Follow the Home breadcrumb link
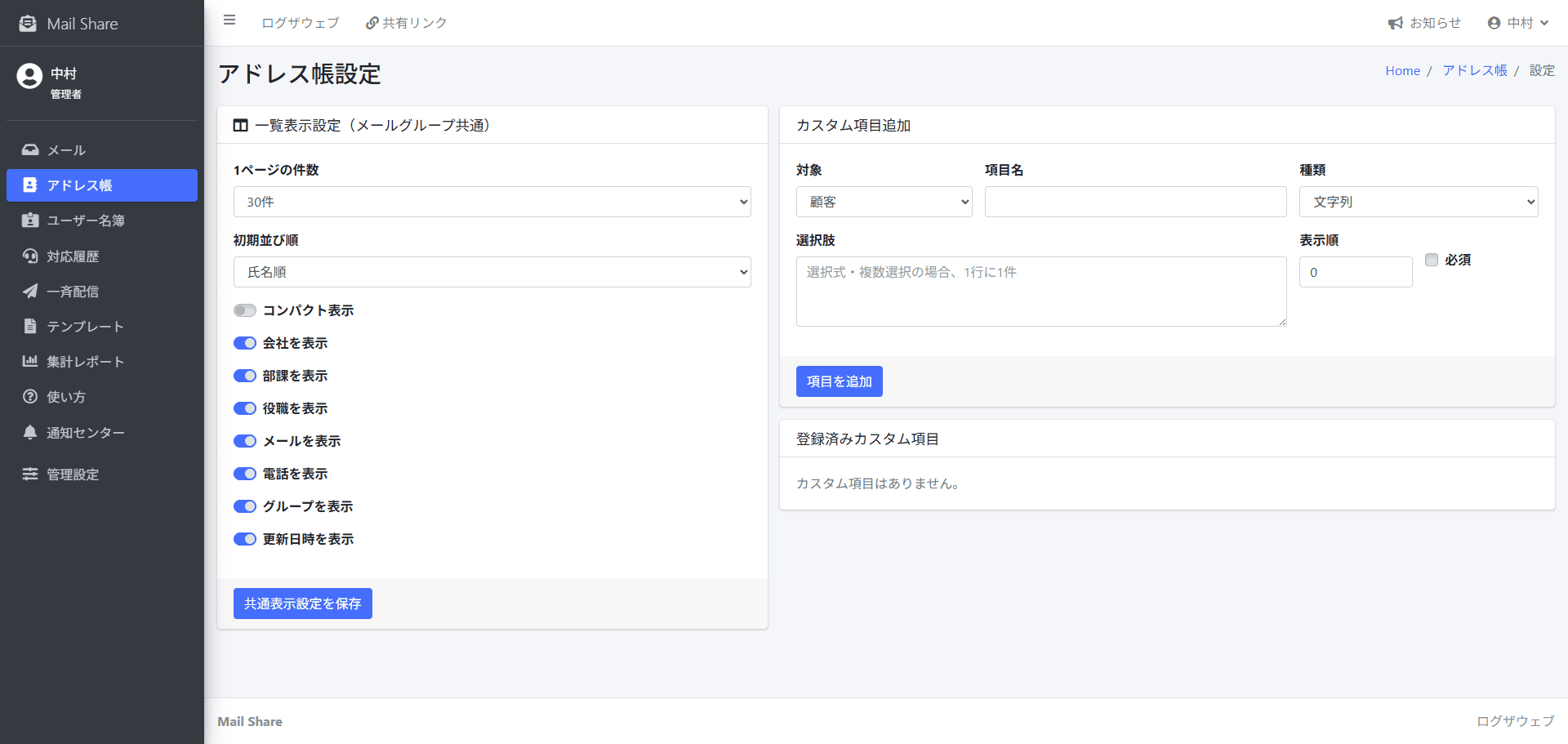The image size is (1568, 744). point(1402,71)
